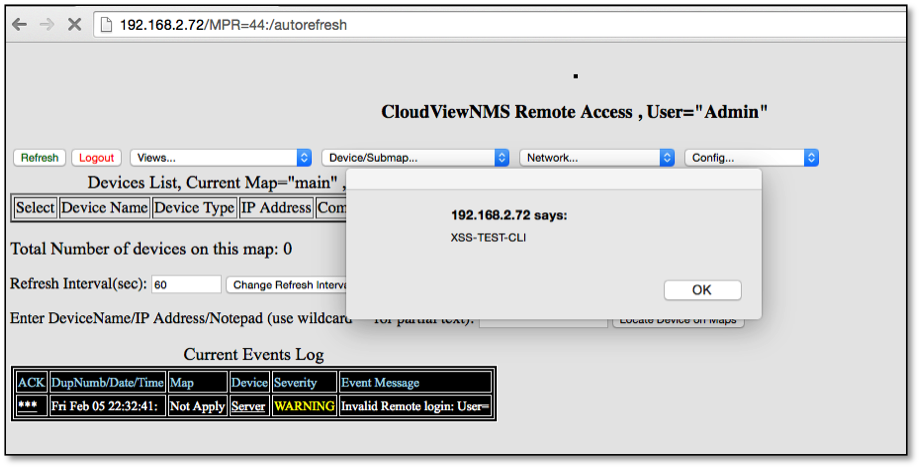The height and width of the screenshot is (469, 921).
Task: Open the Server device link
Action: pyautogui.click(x=249, y=407)
